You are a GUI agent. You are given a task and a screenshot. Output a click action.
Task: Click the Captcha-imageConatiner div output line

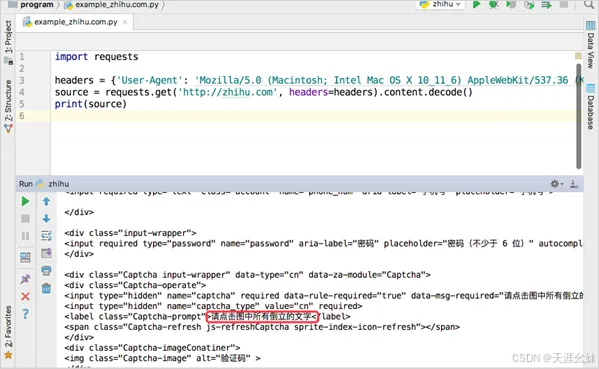click(x=152, y=348)
